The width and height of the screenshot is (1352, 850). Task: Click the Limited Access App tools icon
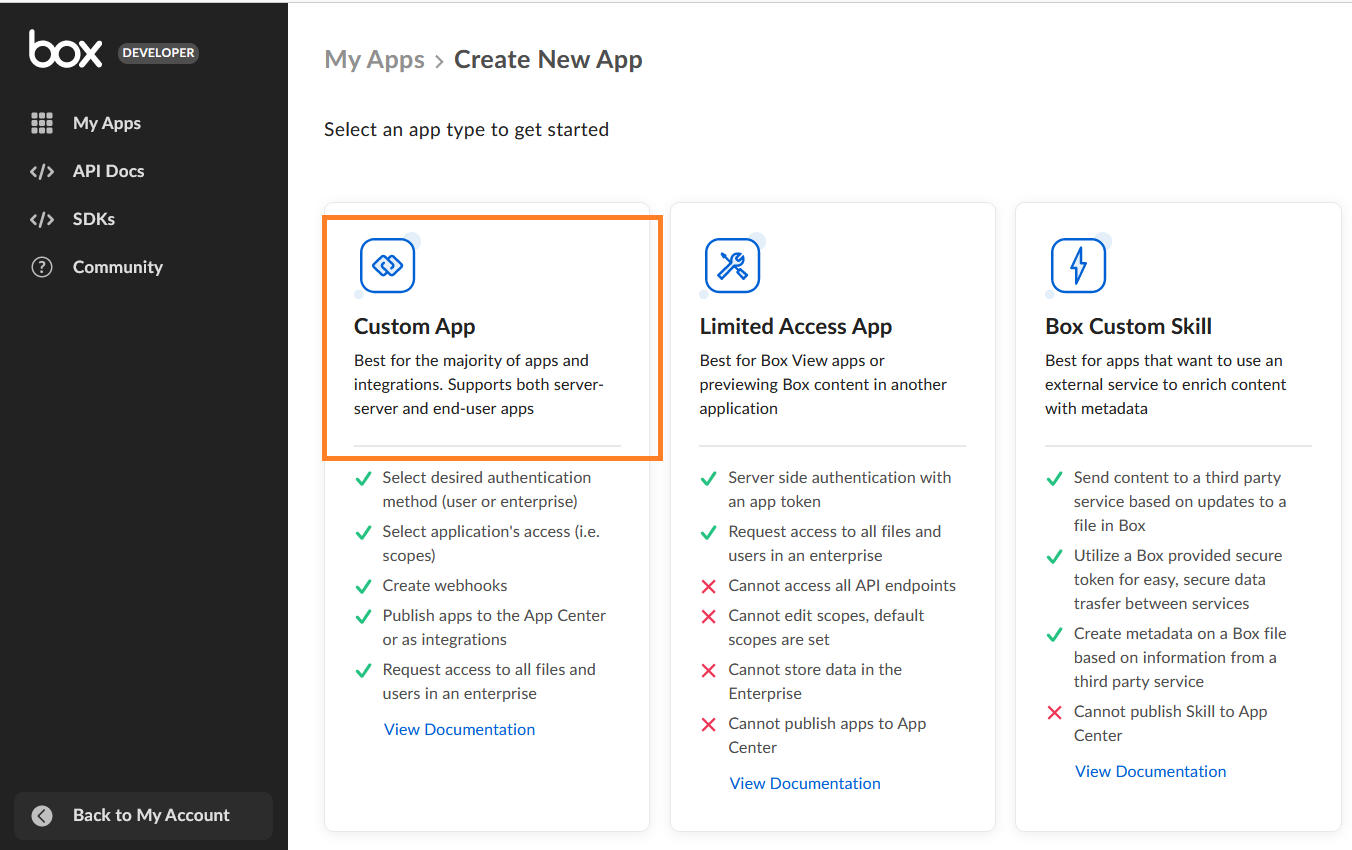tap(732, 265)
